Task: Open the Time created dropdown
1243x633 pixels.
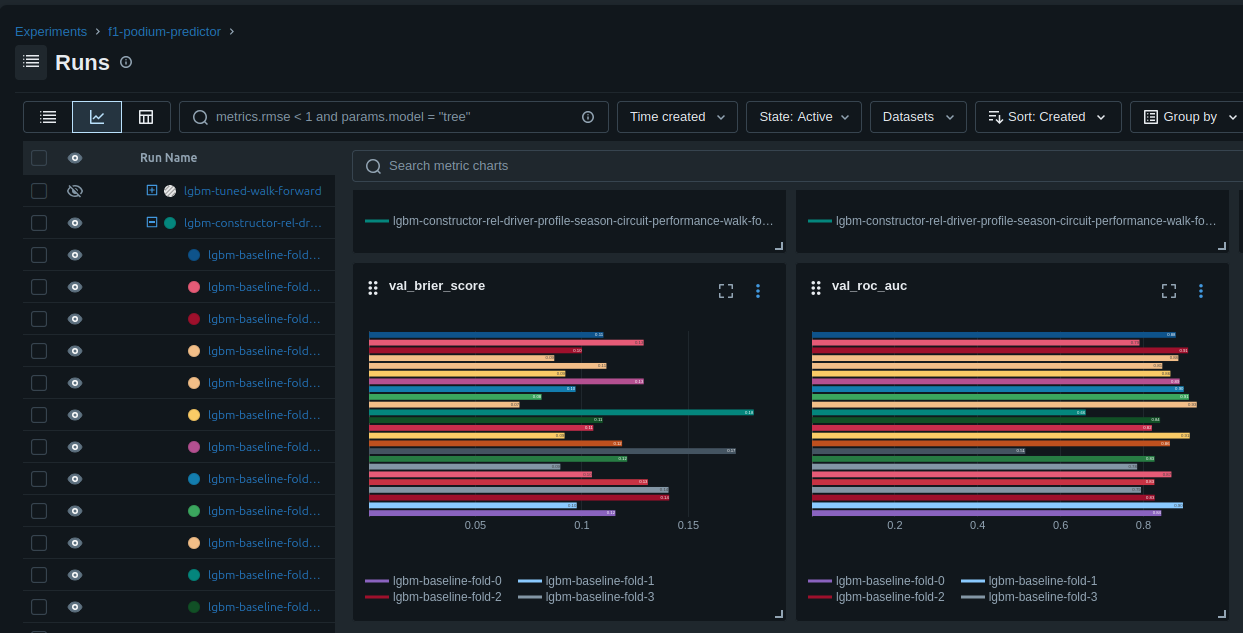Action: 677,117
